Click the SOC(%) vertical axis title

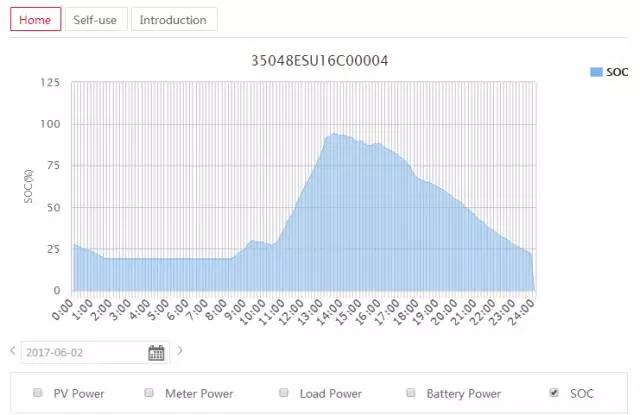click(x=29, y=186)
